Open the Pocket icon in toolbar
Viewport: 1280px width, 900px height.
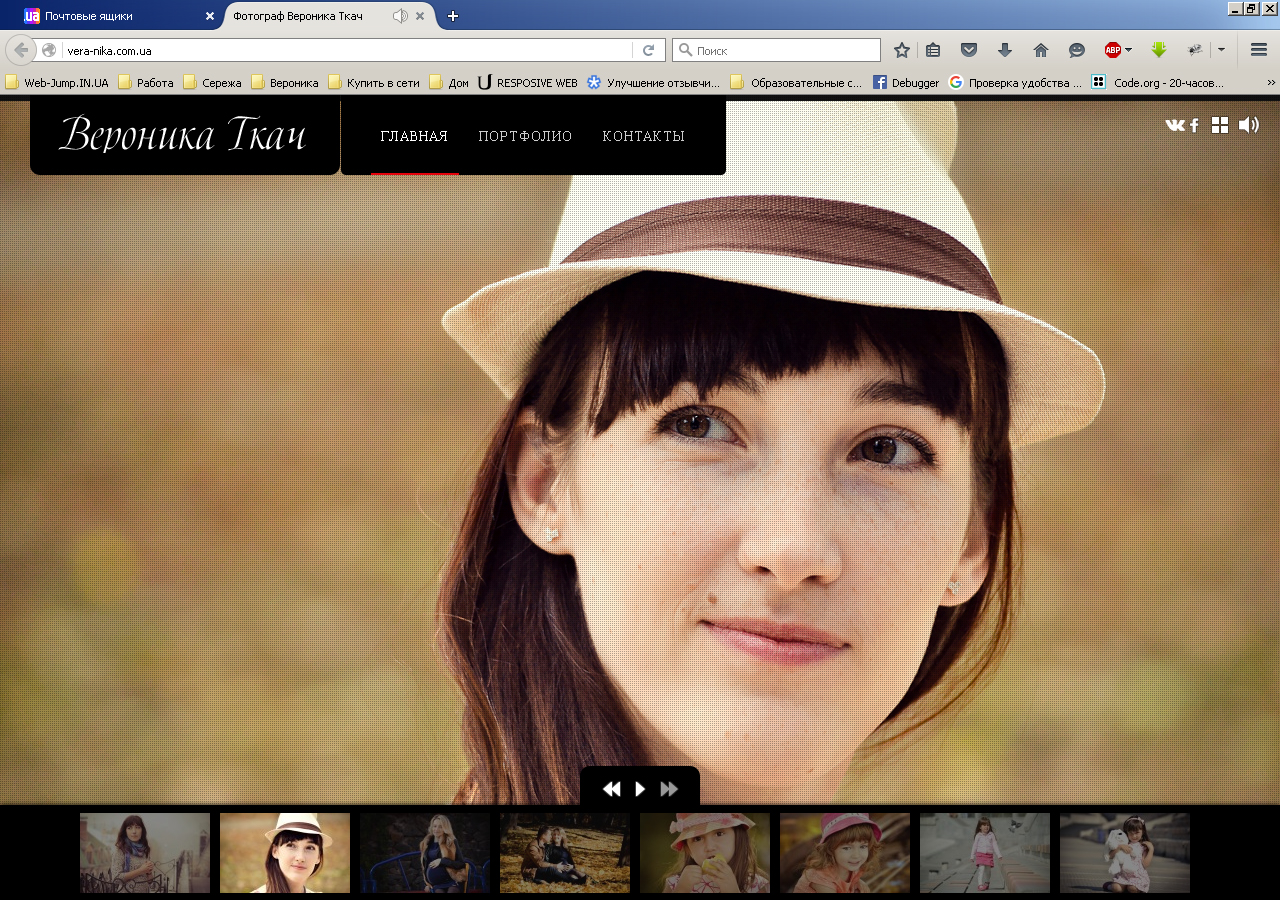(969, 50)
